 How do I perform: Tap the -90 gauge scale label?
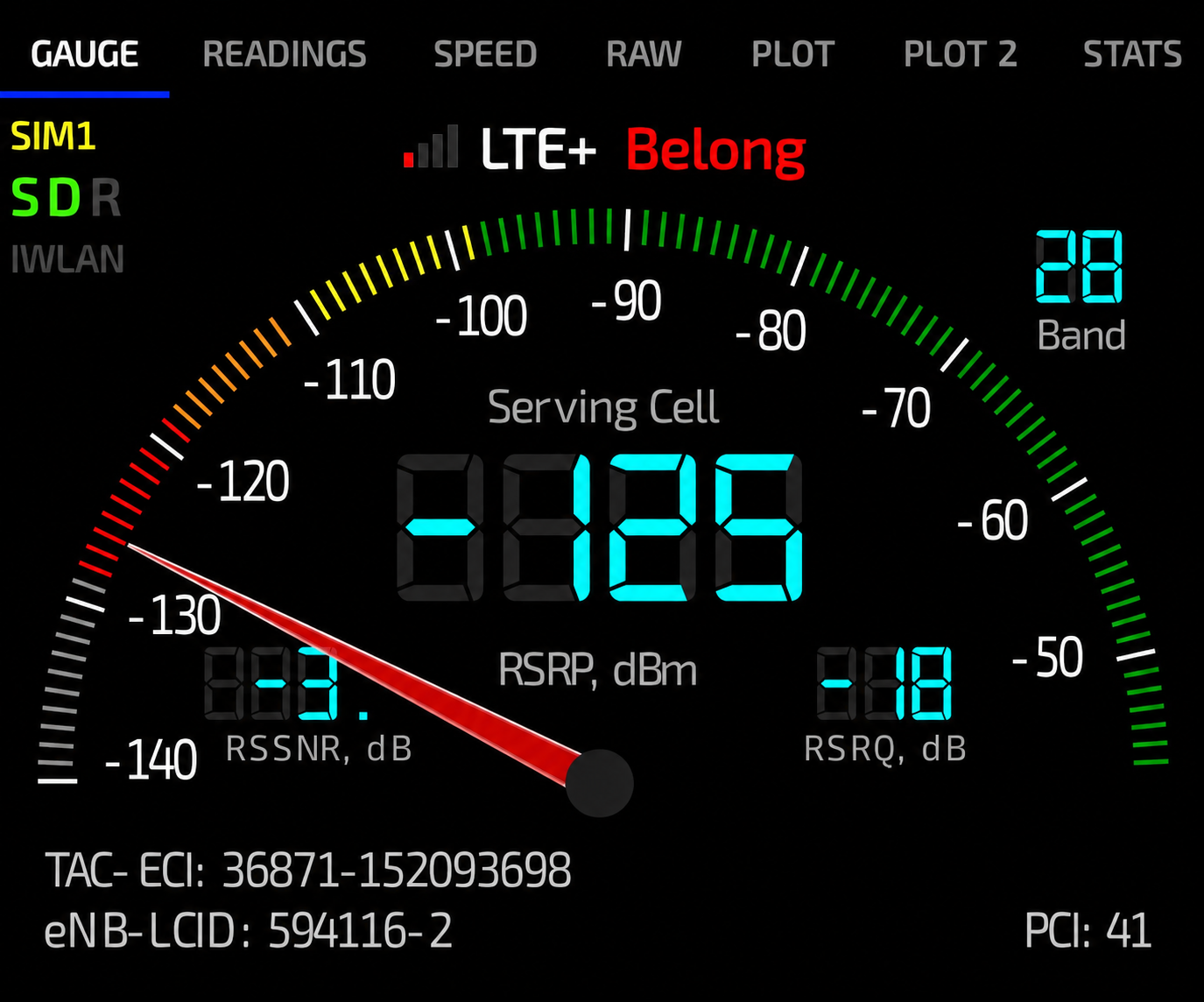626,302
